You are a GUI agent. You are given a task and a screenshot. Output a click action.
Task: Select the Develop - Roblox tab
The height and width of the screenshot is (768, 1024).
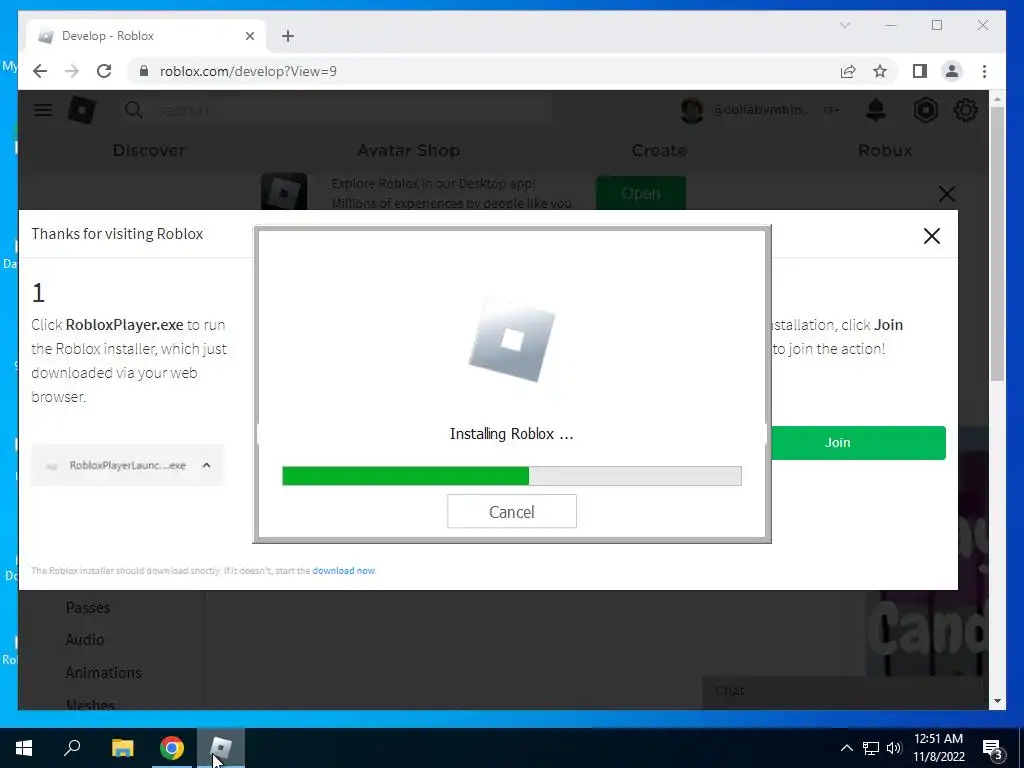click(146, 36)
